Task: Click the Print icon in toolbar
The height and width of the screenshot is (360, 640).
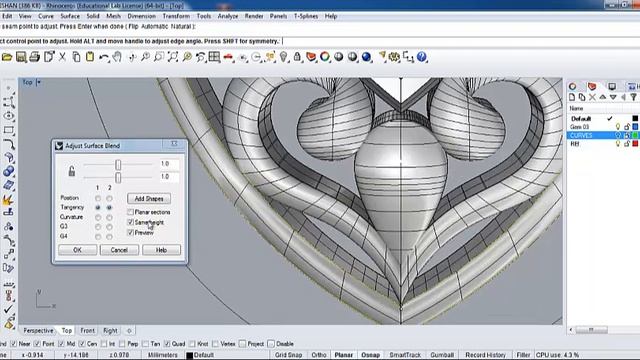Action: pos(35,57)
